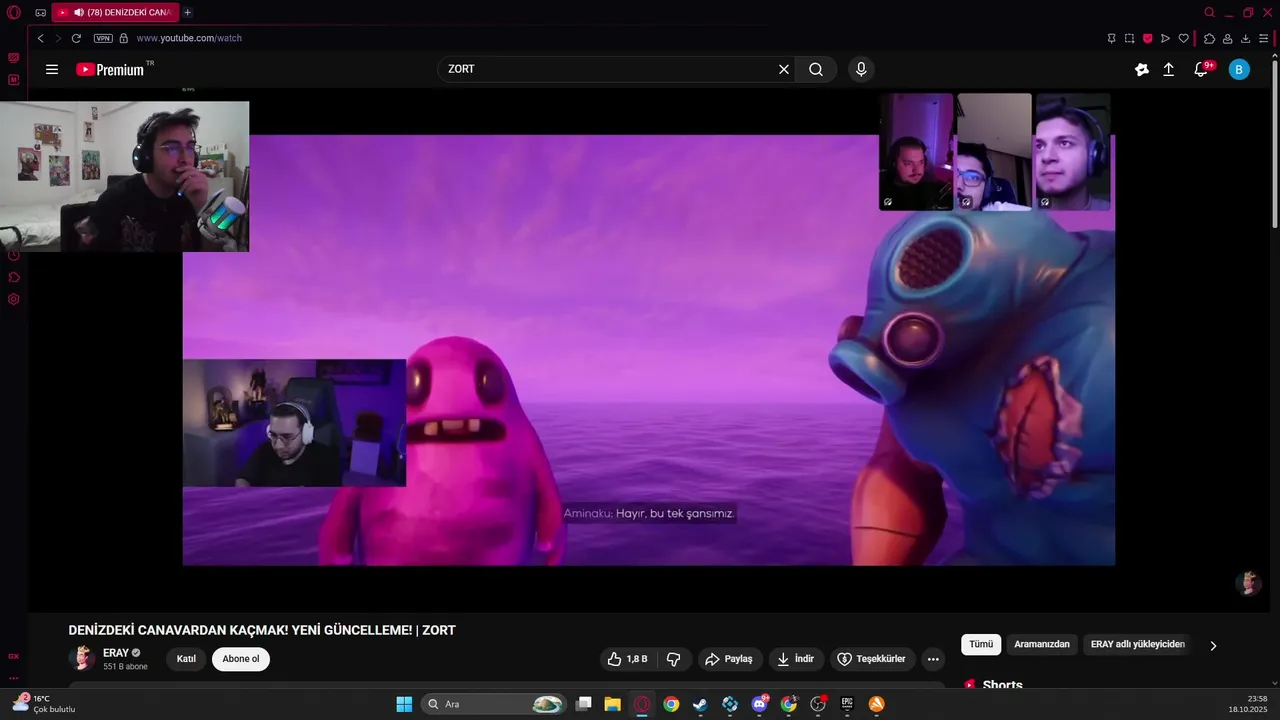Open YouTube notifications bell
The image size is (1280, 720).
(x=1202, y=69)
